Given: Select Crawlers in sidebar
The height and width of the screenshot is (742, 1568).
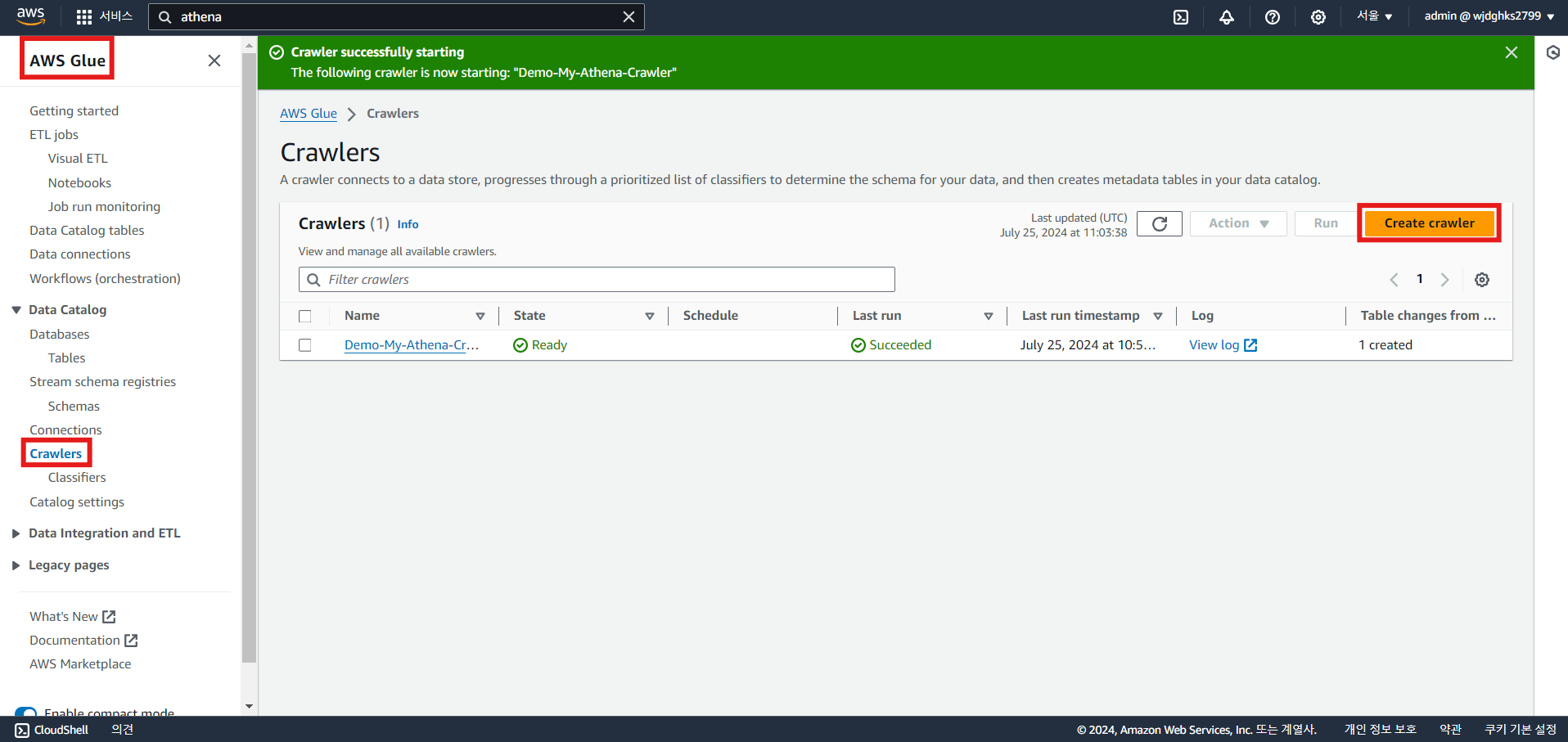Looking at the screenshot, I should (x=56, y=454).
